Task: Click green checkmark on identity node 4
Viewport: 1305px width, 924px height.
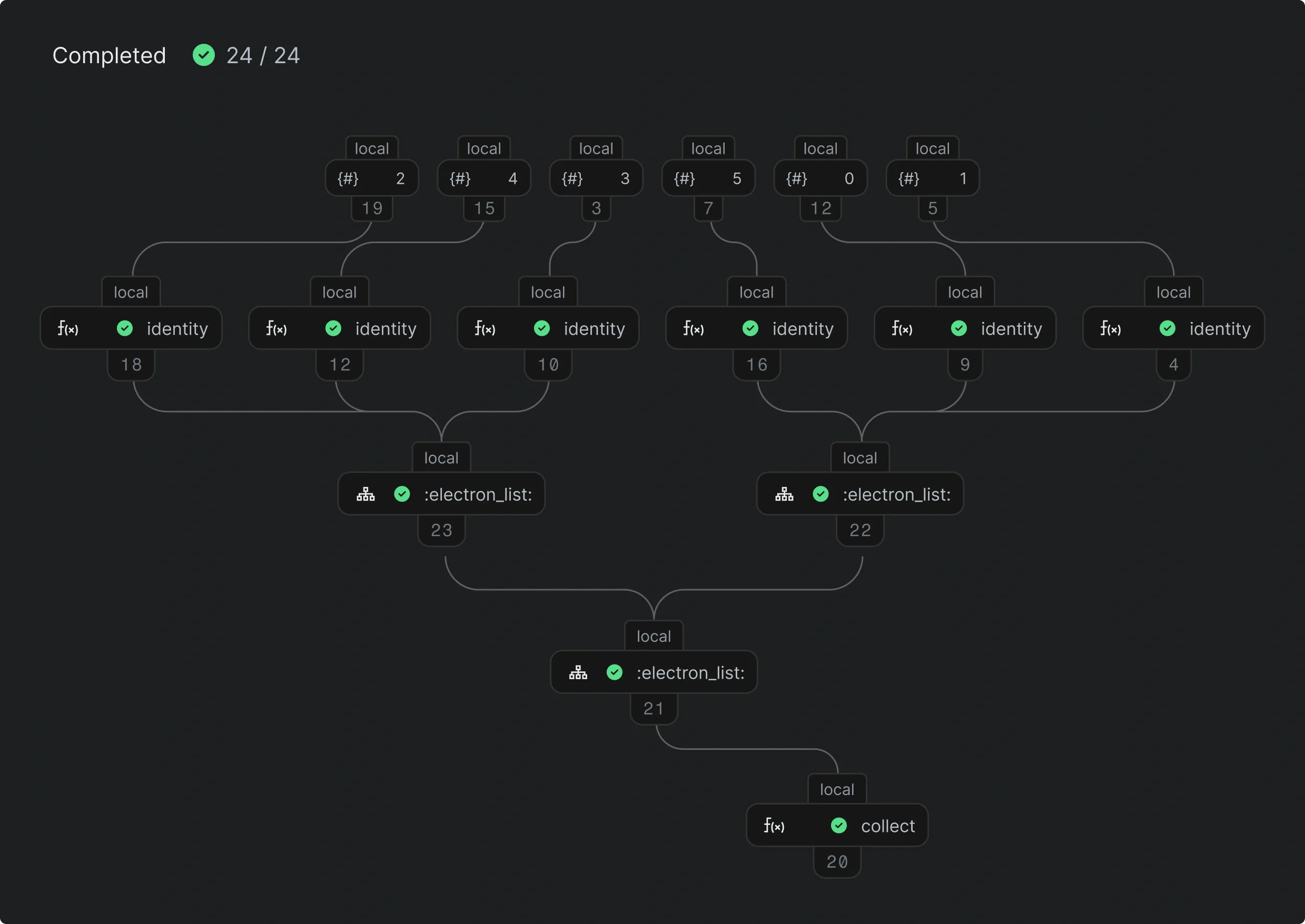Action: 1167,329
